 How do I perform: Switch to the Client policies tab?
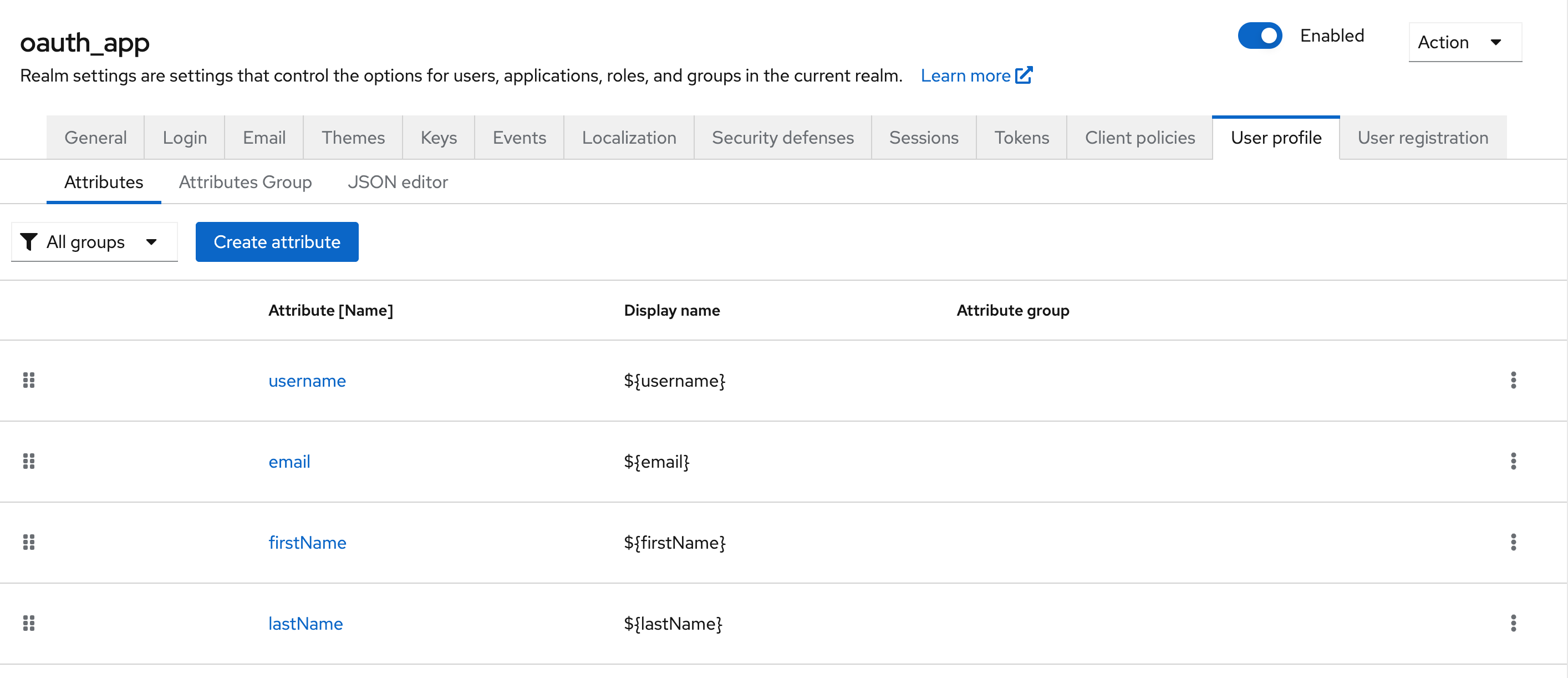[1139, 138]
